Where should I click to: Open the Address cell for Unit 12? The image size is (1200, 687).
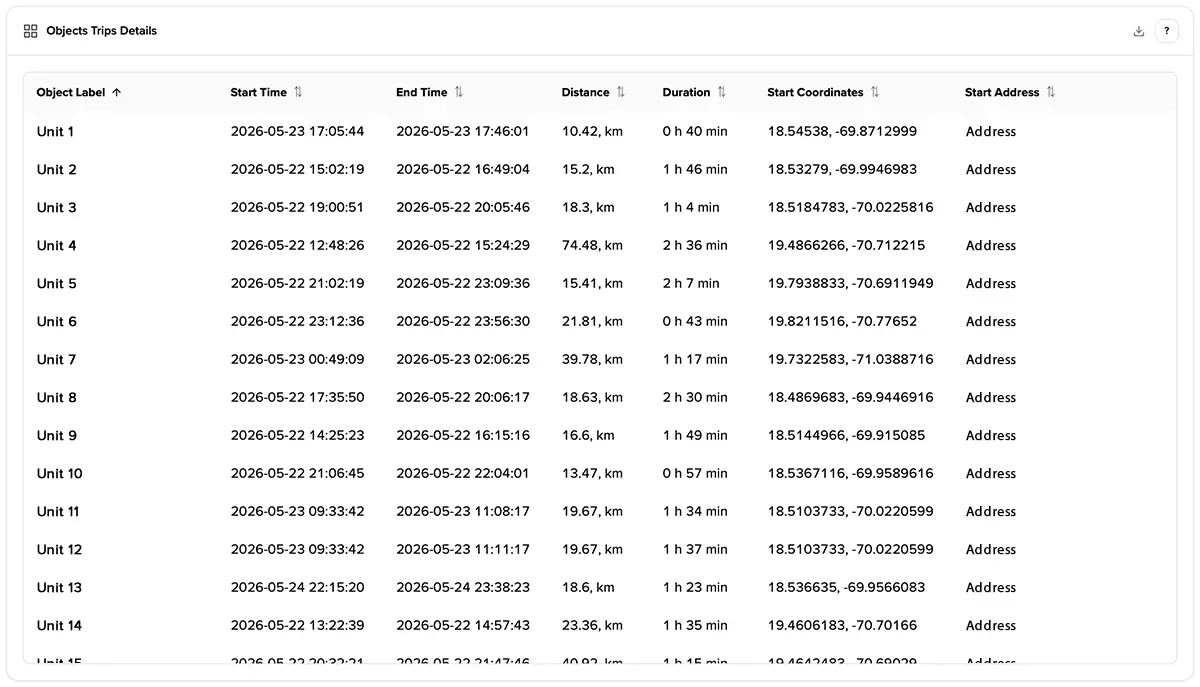pyautogui.click(x=991, y=550)
